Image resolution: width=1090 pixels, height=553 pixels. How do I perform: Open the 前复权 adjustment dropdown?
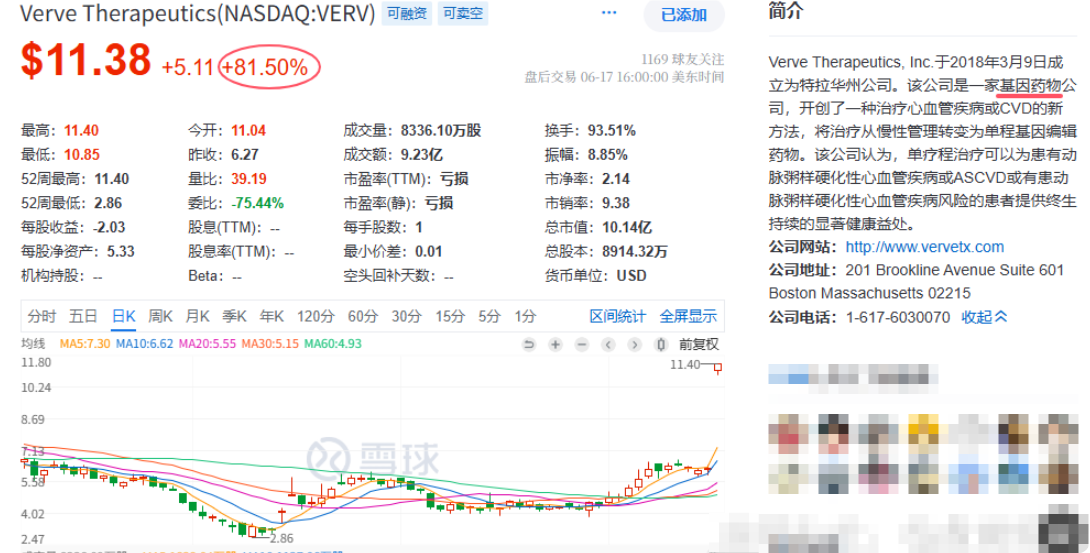699,345
